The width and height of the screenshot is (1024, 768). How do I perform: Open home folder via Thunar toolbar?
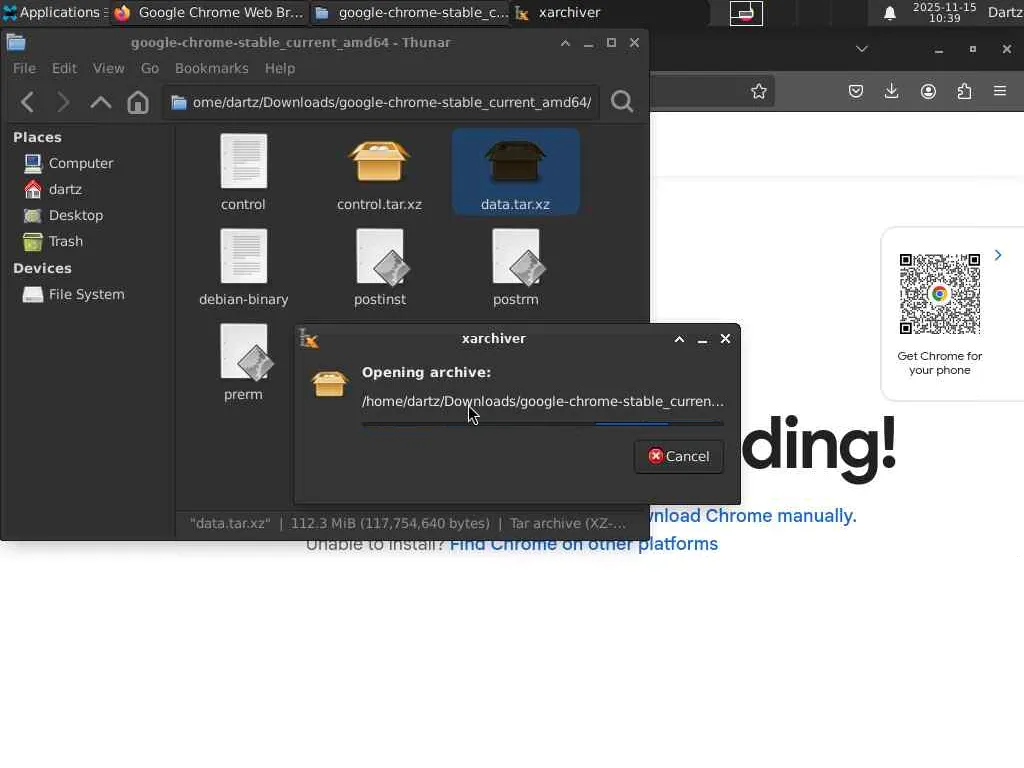(138, 103)
